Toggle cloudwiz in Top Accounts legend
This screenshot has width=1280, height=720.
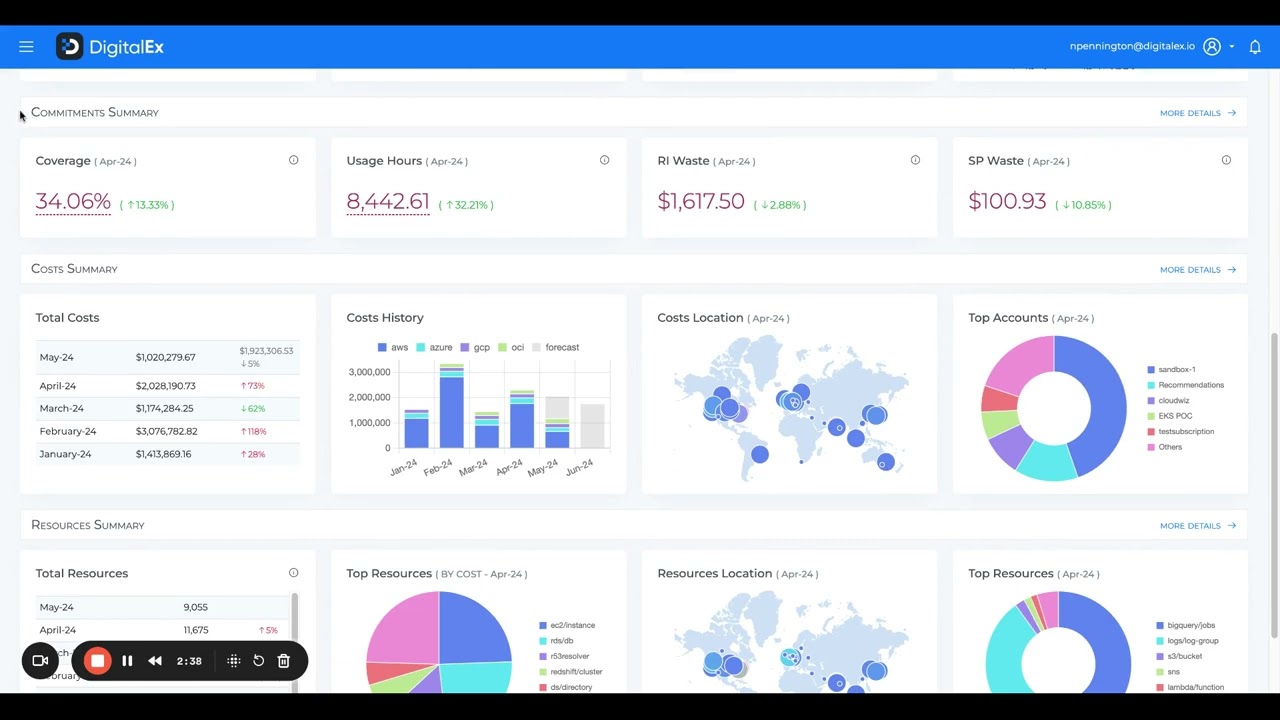pyautogui.click(x=1168, y=401)
